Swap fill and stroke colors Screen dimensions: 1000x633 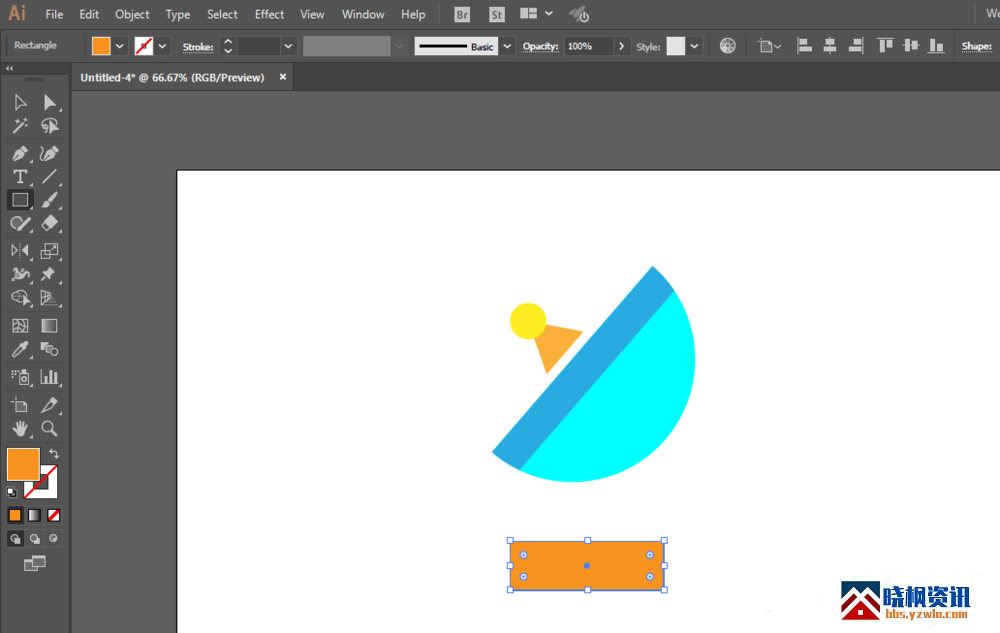click(54, 454)
